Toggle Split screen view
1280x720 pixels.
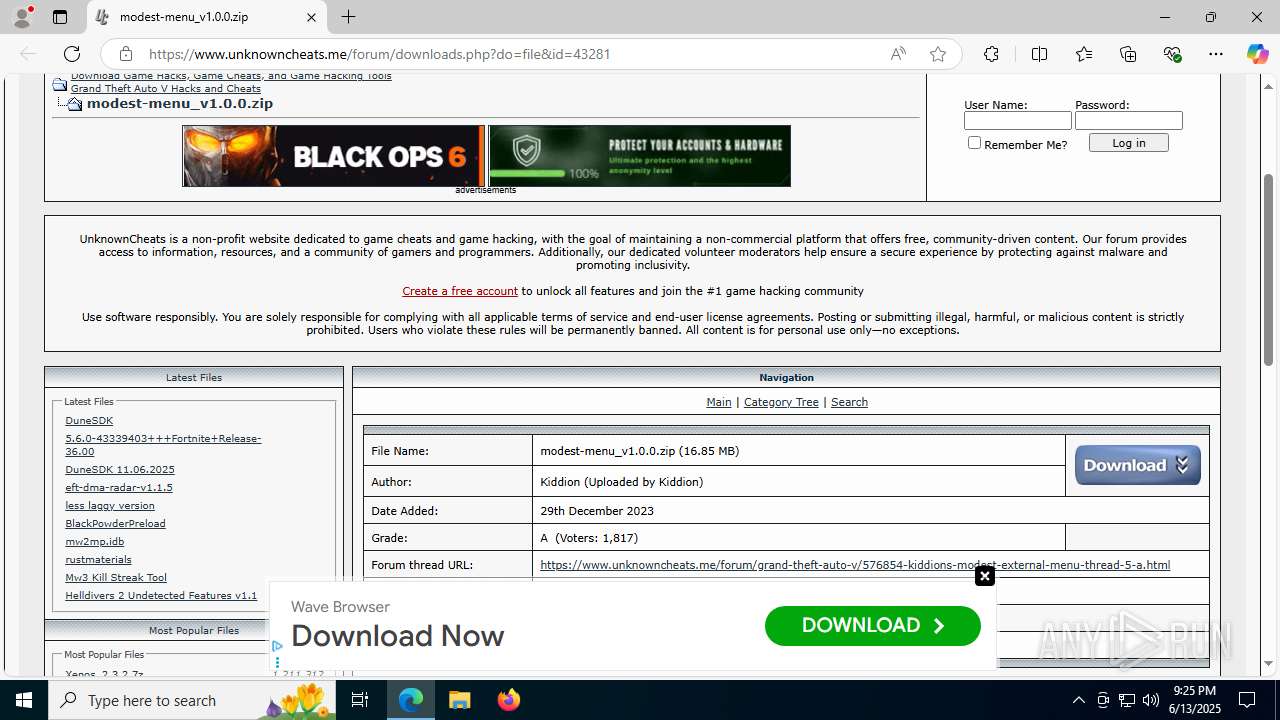pyautogui.click(x=1039, y=54)
